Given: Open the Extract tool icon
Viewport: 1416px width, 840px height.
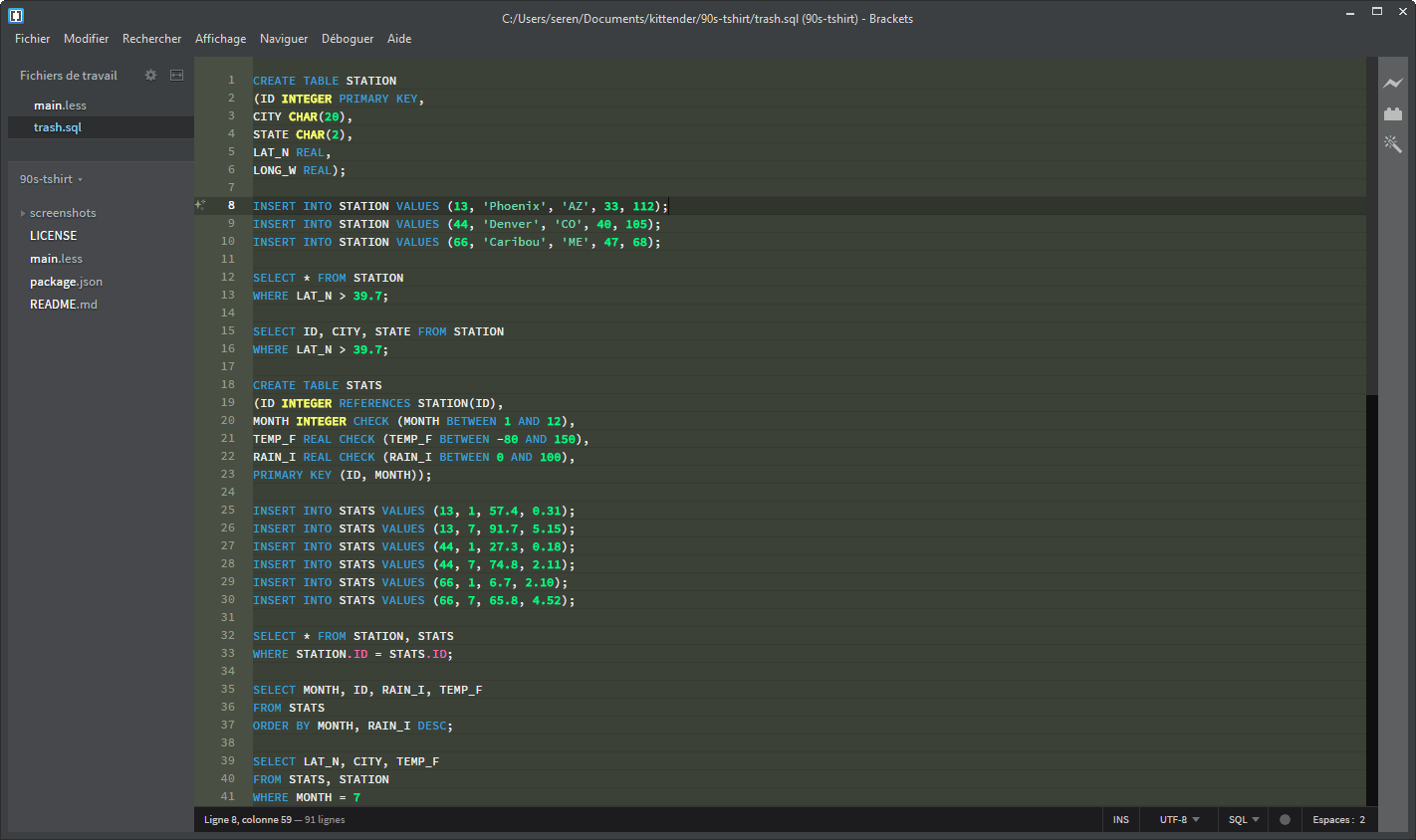Looking at the screenshot, I should click(x=1393, y=144).
